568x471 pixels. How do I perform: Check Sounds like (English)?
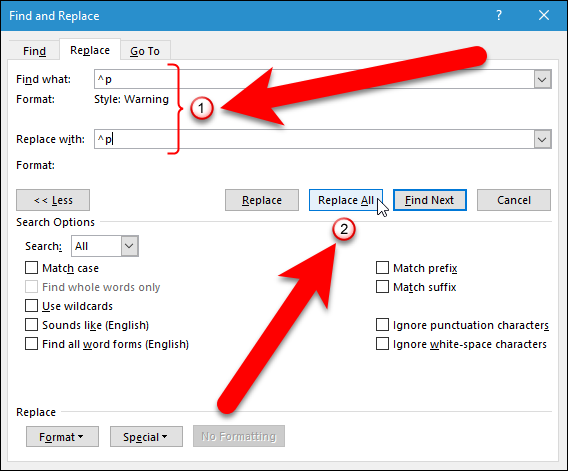coord(32,325)
